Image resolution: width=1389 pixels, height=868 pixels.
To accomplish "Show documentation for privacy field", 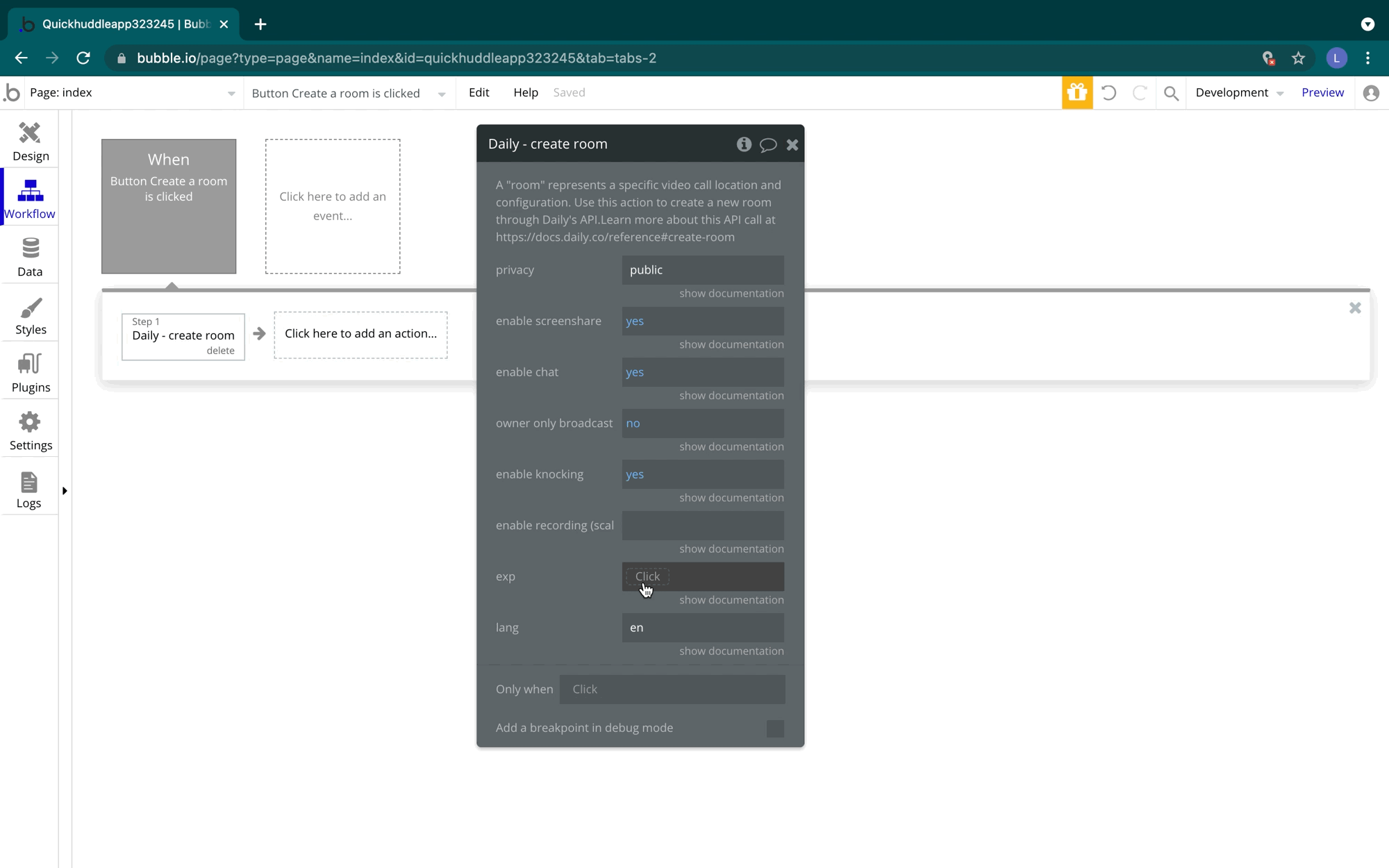I will pyautogui.click(x=731, y=293).
